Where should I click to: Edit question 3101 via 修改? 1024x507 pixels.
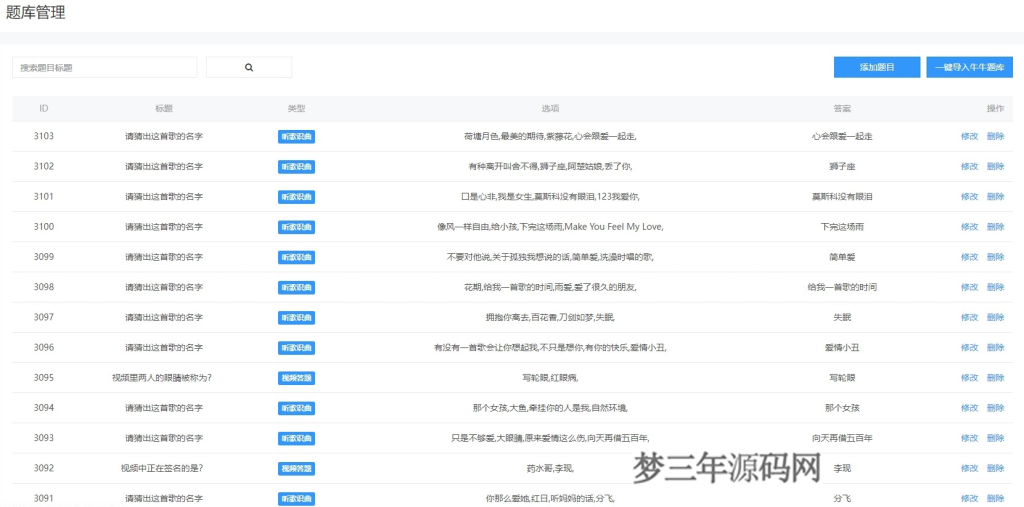(x=969, y=197)
